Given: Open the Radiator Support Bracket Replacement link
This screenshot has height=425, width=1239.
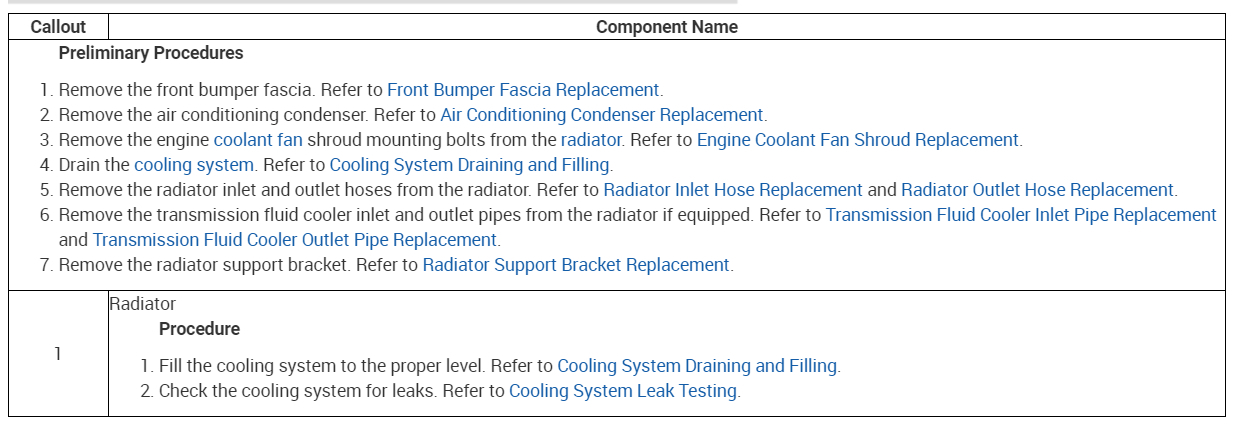Looking at the screenshot, I should (576, 265).
